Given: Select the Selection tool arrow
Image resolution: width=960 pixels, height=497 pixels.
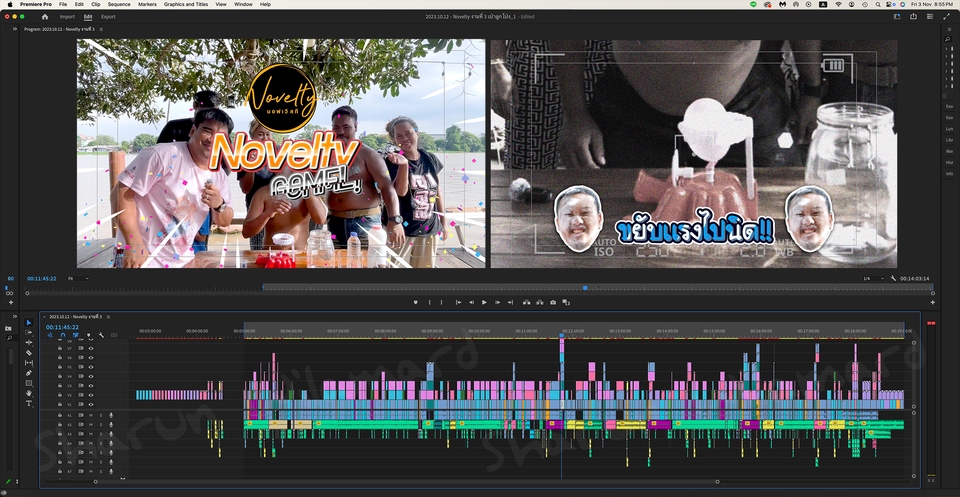Looking at the screenshot, I should (29, 323).
